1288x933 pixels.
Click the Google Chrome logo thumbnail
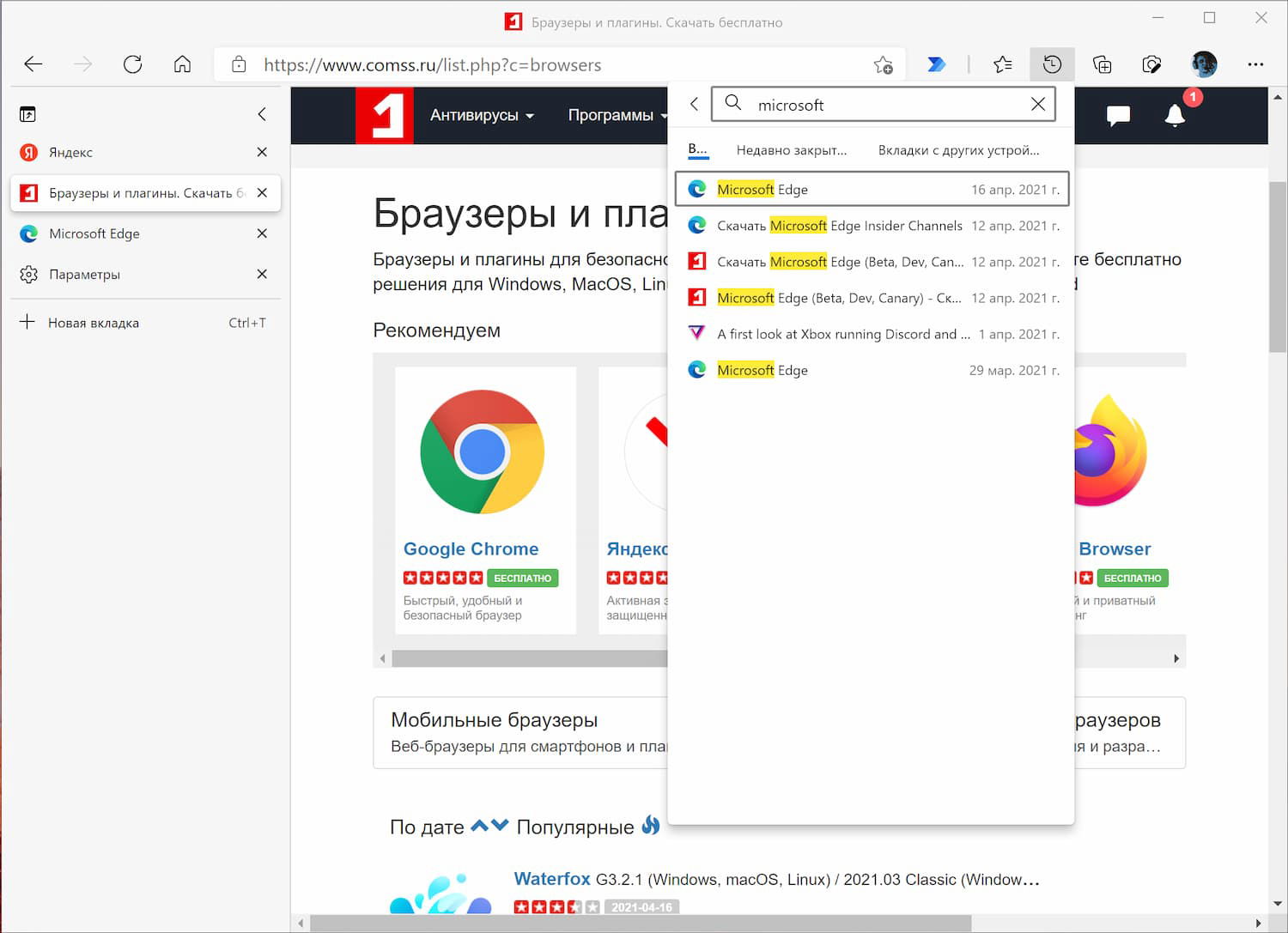[482, 451]
